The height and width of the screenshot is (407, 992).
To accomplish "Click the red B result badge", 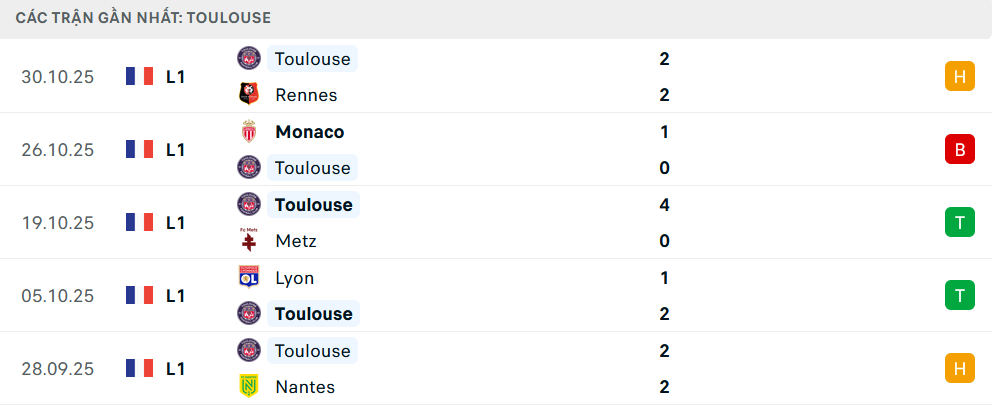I will 959,150.
